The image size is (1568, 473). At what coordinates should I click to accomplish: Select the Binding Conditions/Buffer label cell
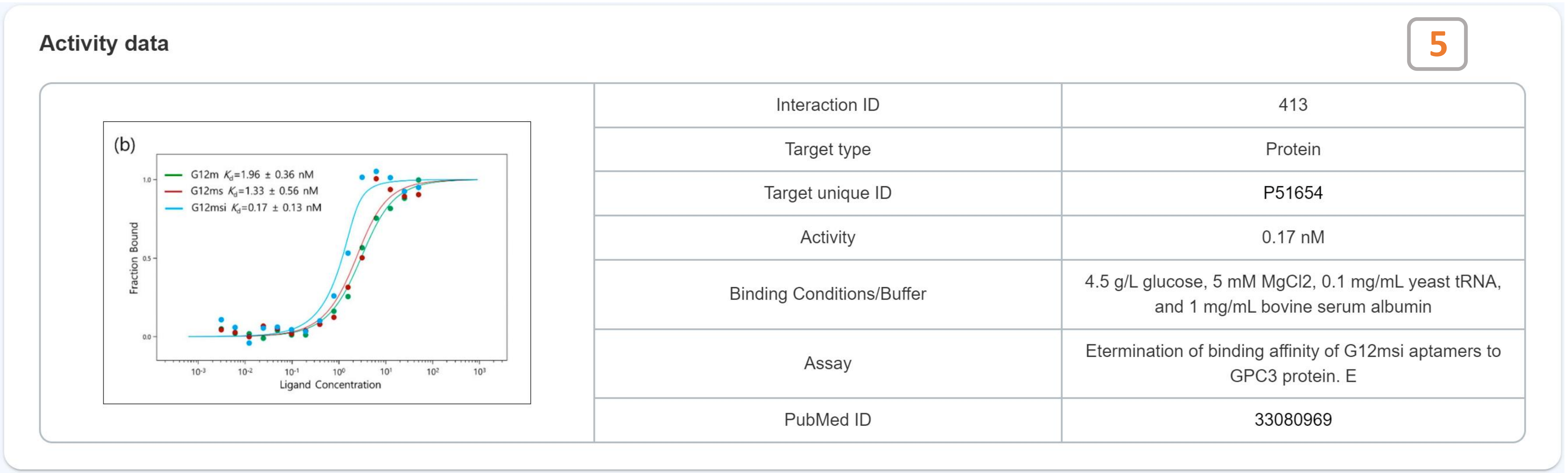click(827, 294)
